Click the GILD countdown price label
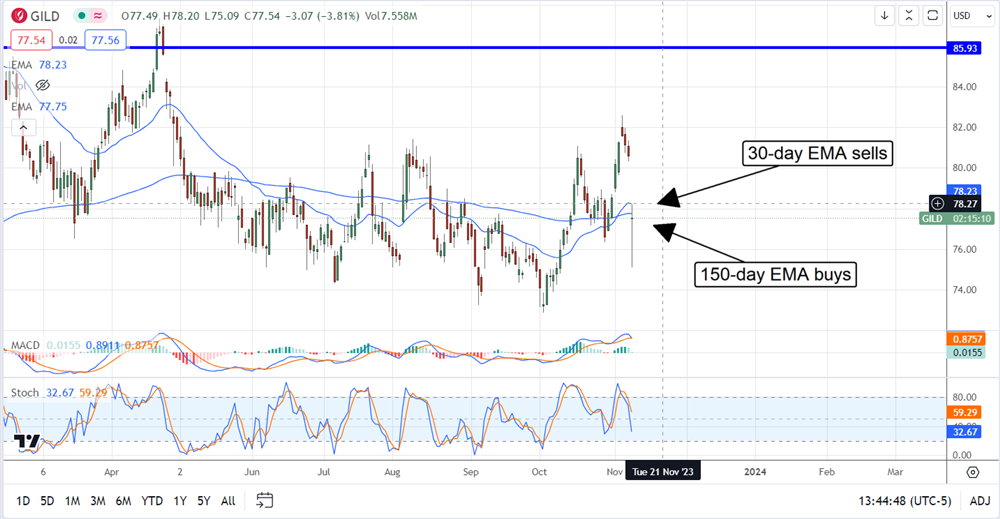 [957, 219]
